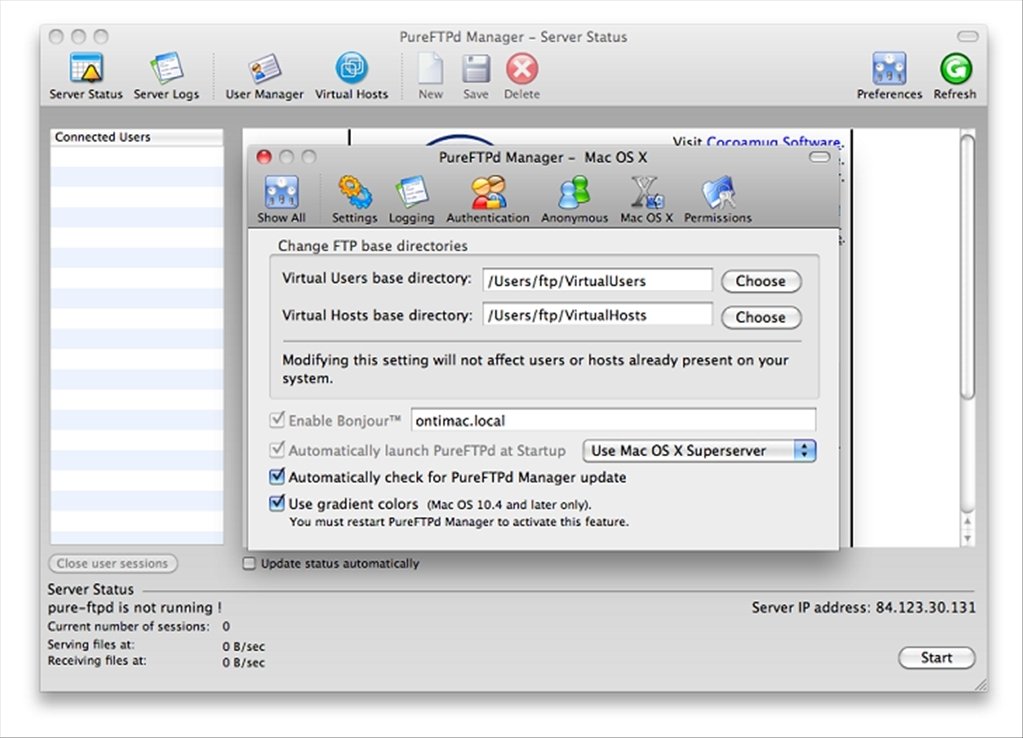Click the red Delete icon
The height and width of the screenshot is (738, 1023).
pyautogui.click(x=522, y=76)
